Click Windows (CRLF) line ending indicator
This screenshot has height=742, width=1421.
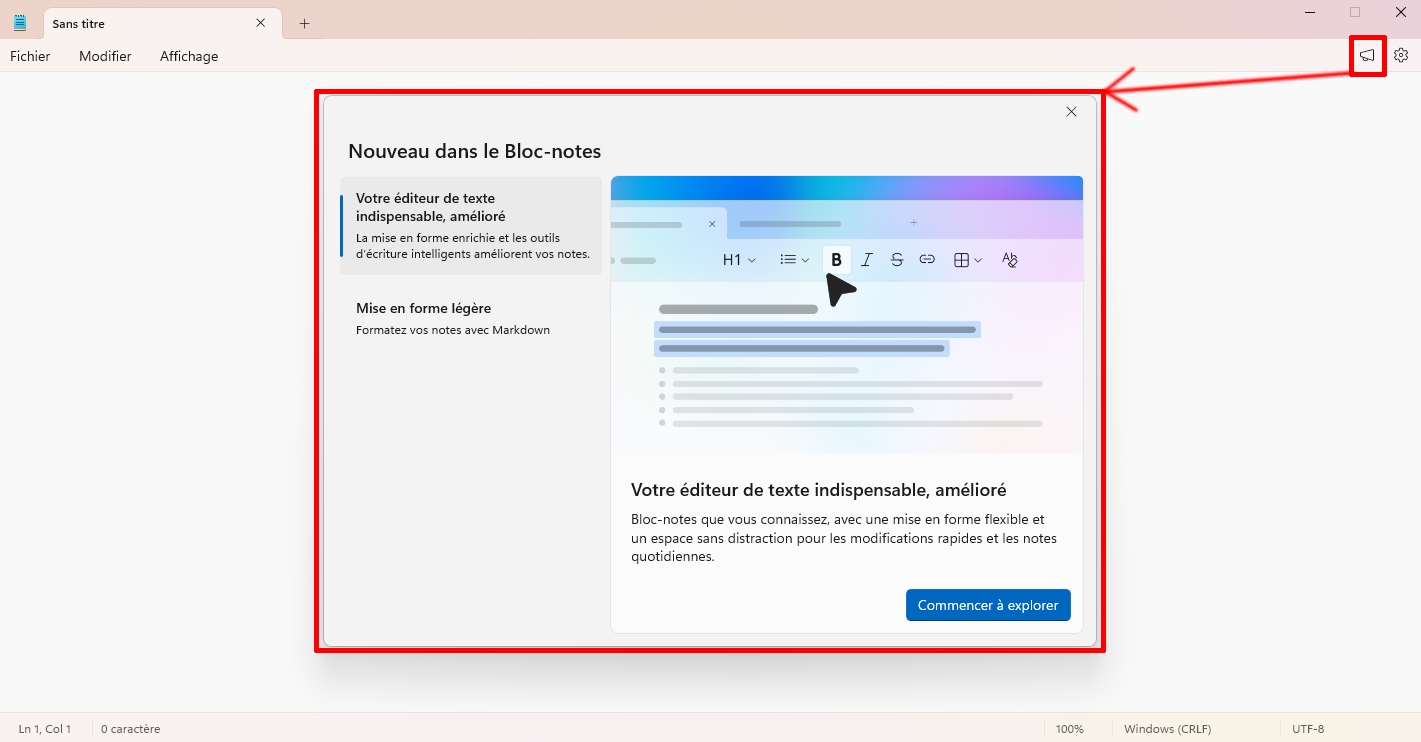(1168, 729)
